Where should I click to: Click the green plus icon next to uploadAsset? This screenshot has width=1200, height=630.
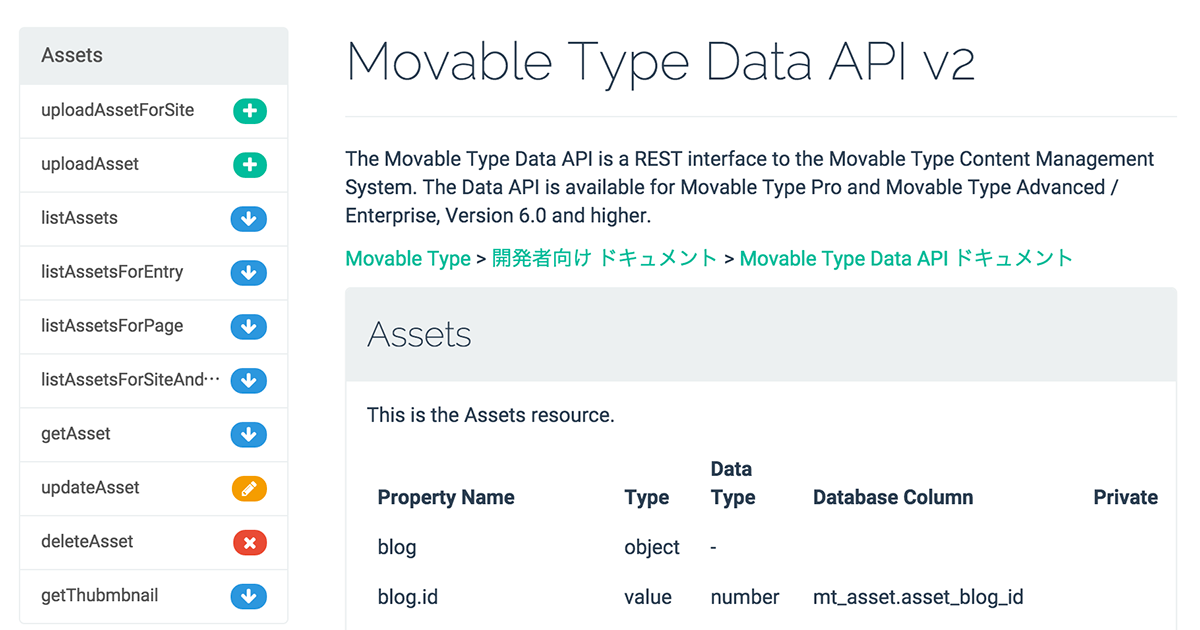[249, 165]
